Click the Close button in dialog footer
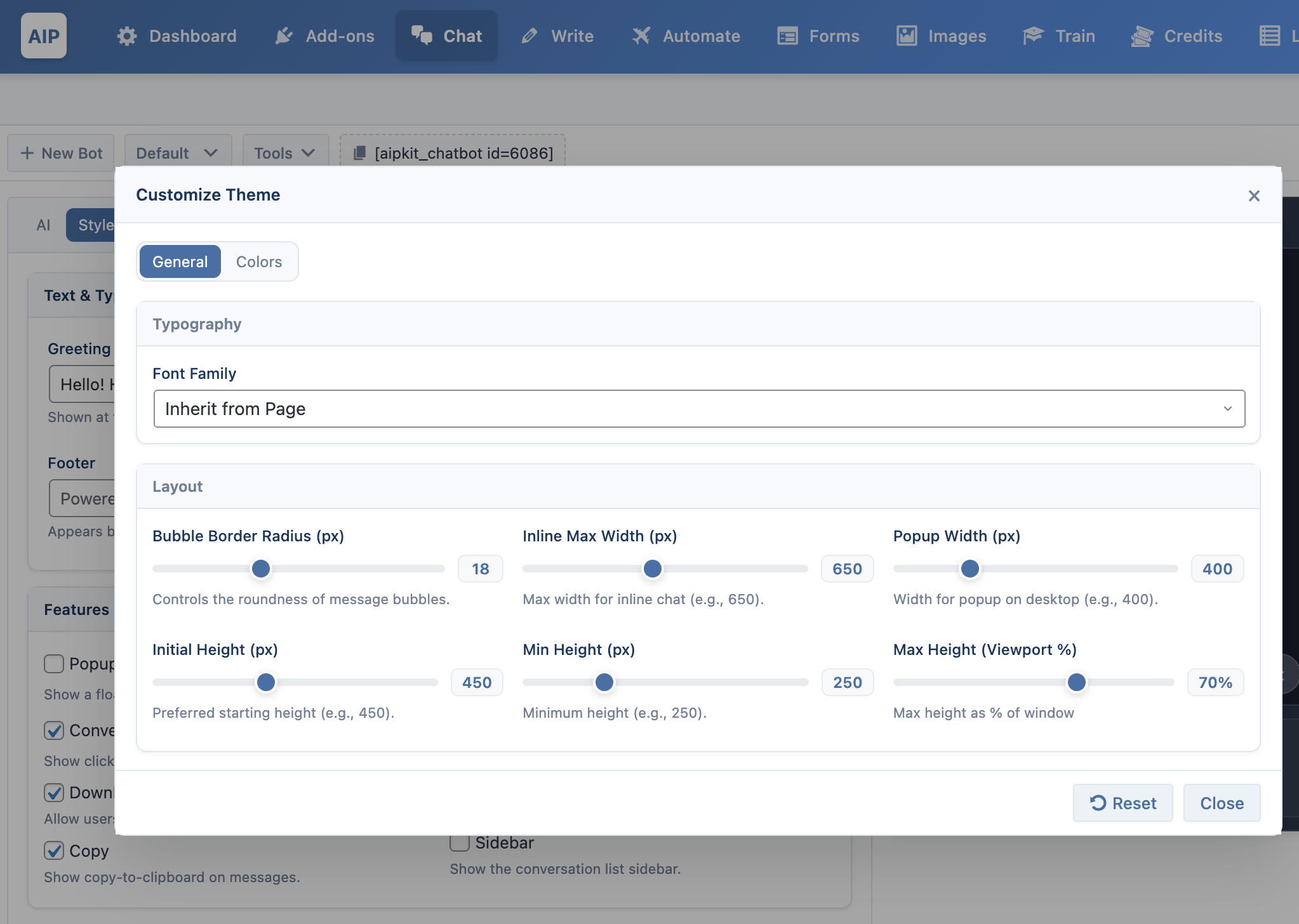This screenshot has width=1299, height=924. [1222, 803]
